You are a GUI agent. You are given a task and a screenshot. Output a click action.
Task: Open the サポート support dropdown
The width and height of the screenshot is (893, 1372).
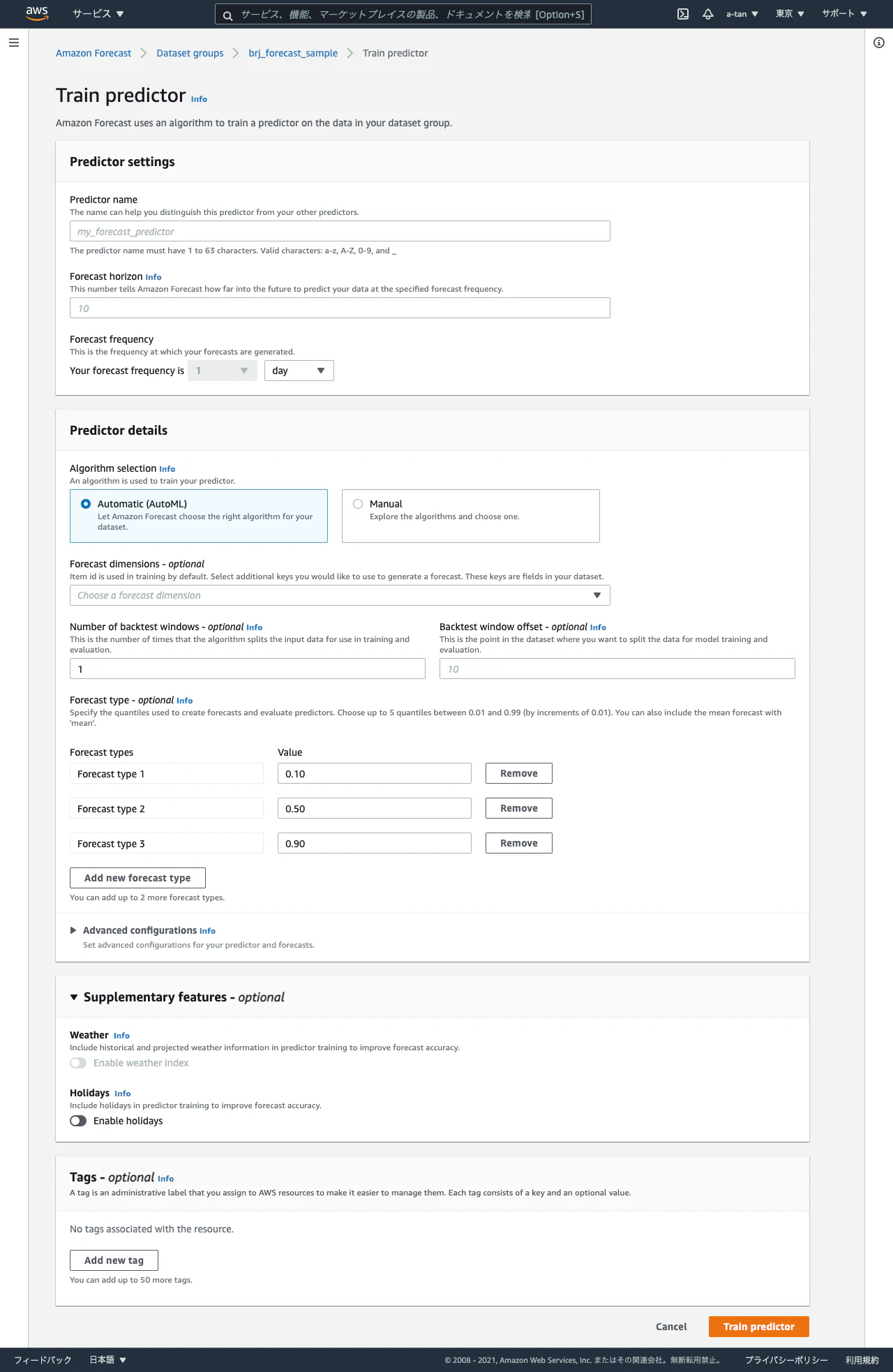[844, 14]
